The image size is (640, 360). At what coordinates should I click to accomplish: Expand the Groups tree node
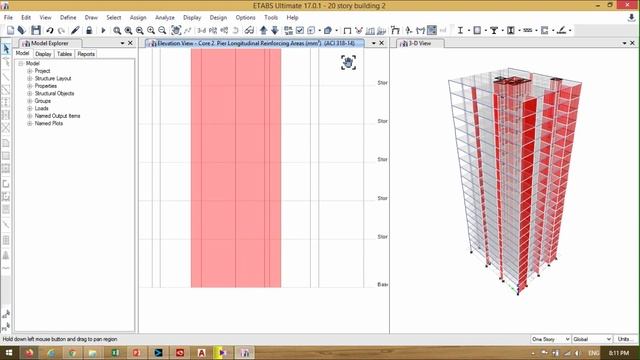click(x=29, y=101)
